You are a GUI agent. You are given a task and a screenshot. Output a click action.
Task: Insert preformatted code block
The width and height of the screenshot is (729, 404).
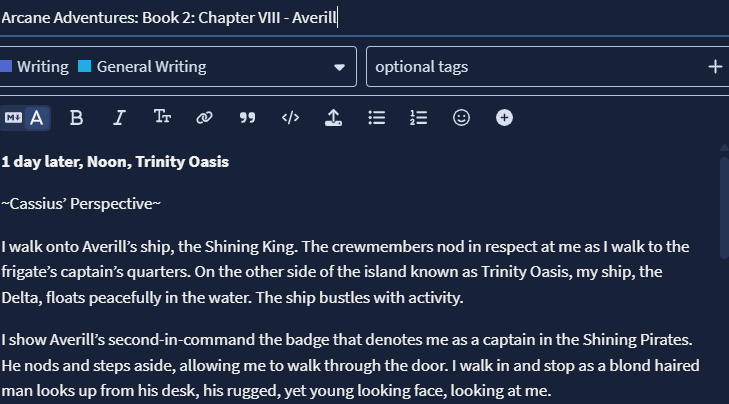(291, 118)
